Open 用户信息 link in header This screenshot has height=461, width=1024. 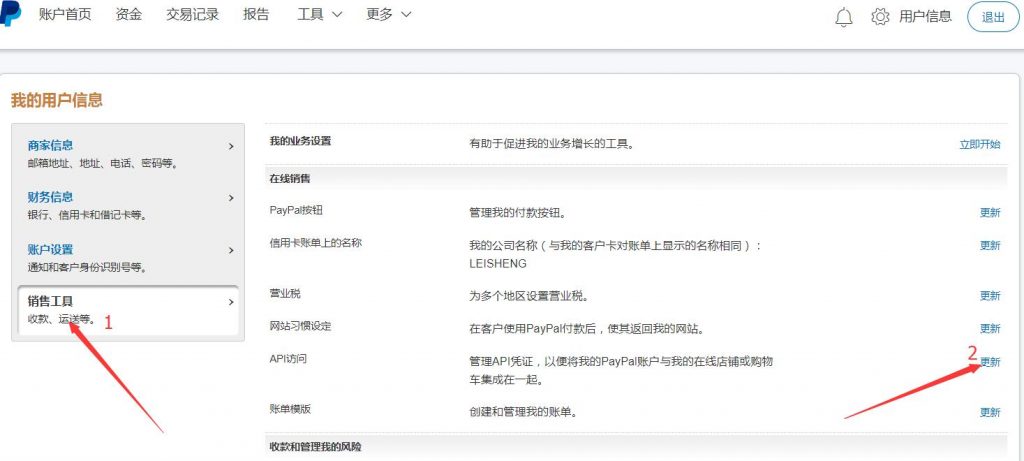925,17
